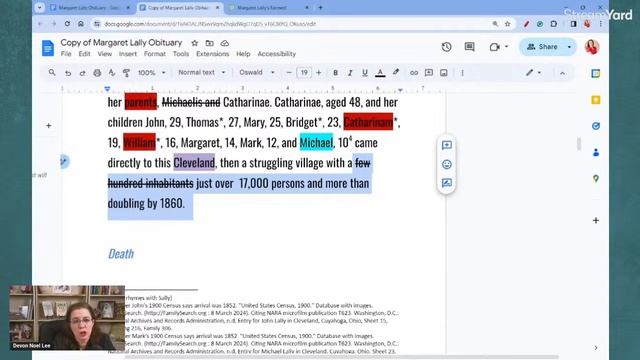640x360 pixels.
Task: Open the highlight color pen
Action: (396, 72)
